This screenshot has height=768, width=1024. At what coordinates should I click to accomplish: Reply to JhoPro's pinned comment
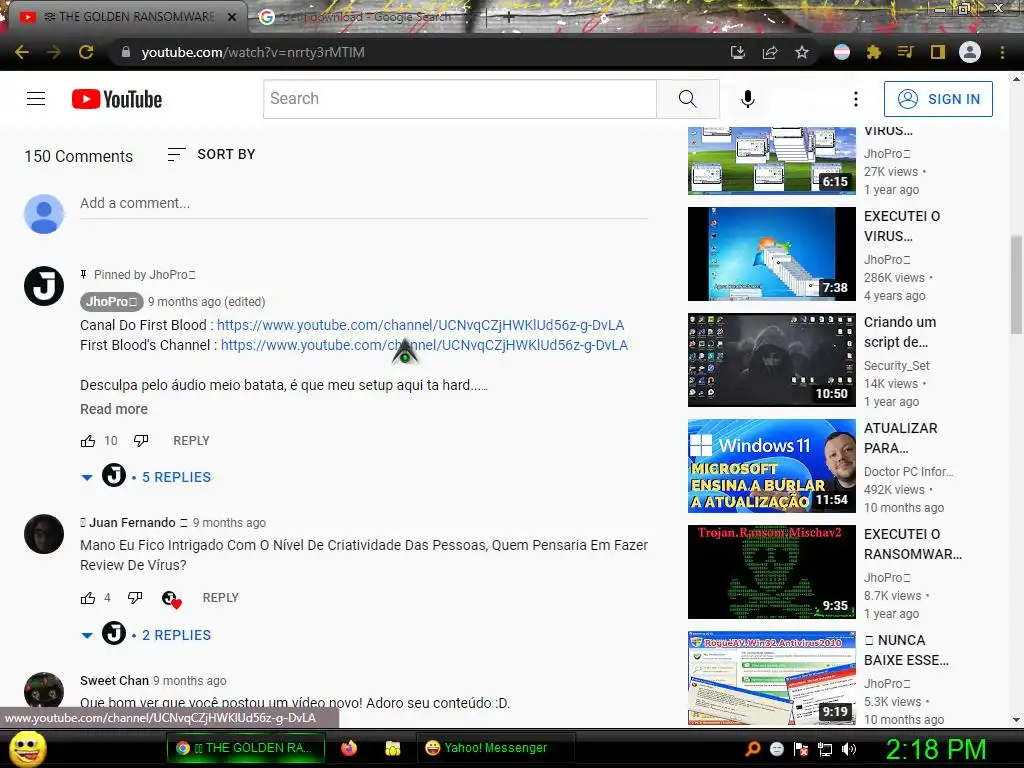click(191, 441)
